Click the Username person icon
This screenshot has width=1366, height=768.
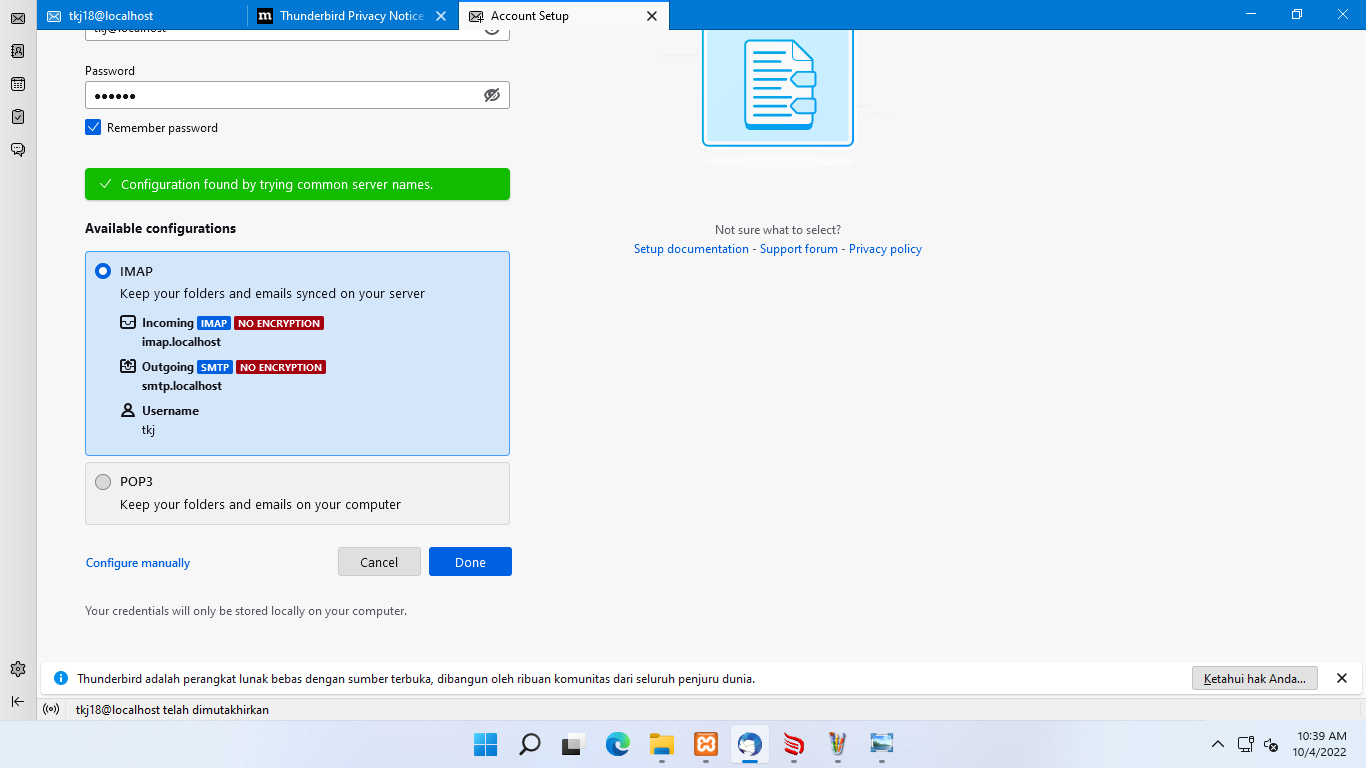click(x=128, y=411)
